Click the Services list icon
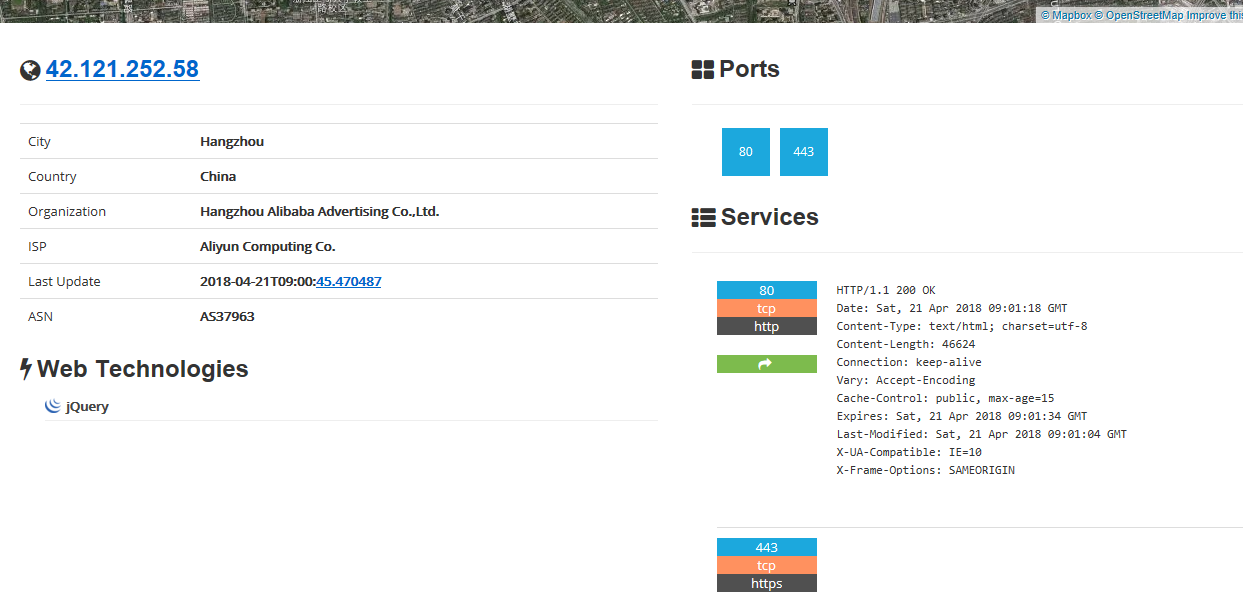 (703, 218)
